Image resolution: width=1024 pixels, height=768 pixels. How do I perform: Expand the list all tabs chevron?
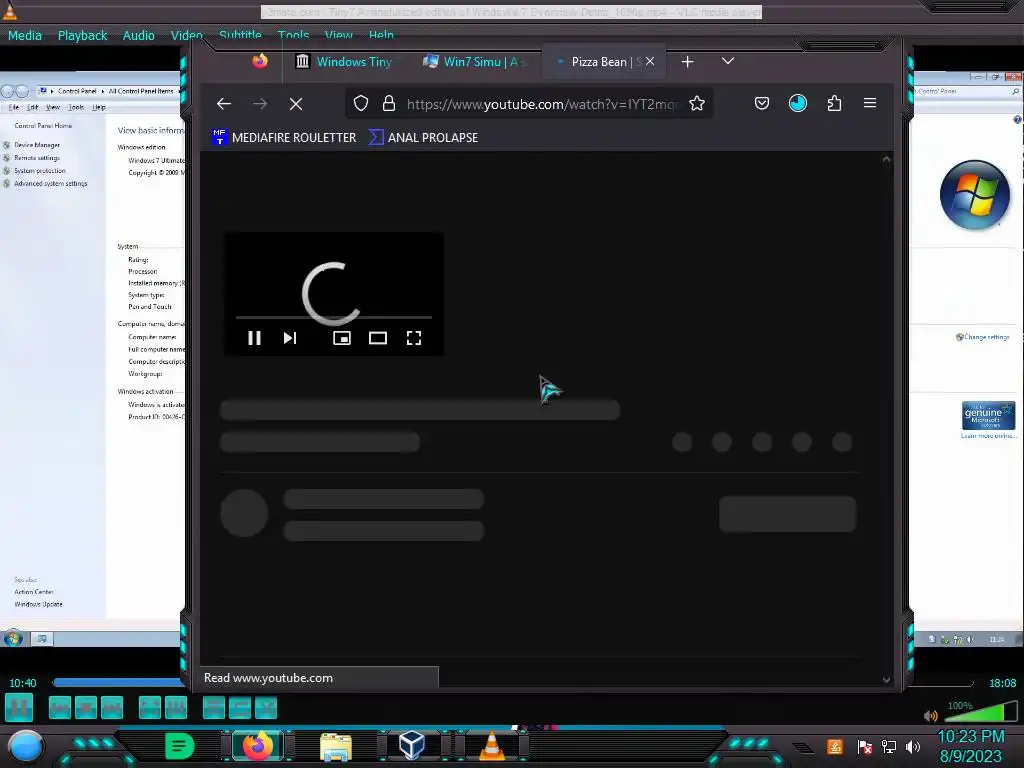[728, 61]
